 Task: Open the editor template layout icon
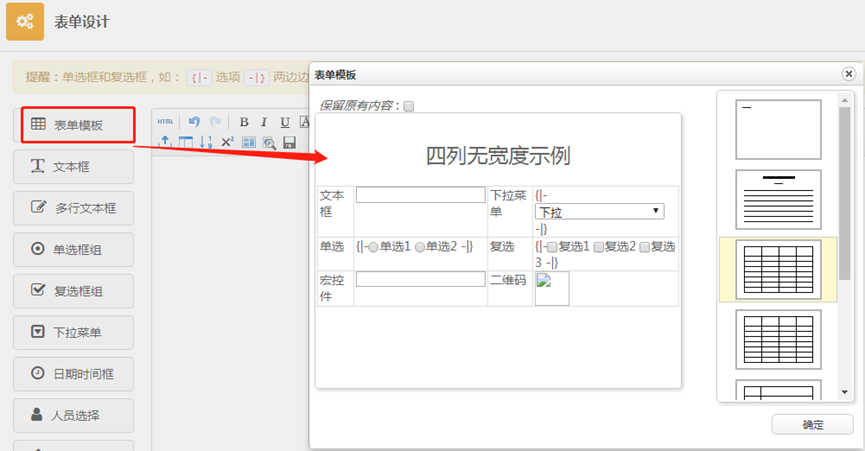point(248,142)
